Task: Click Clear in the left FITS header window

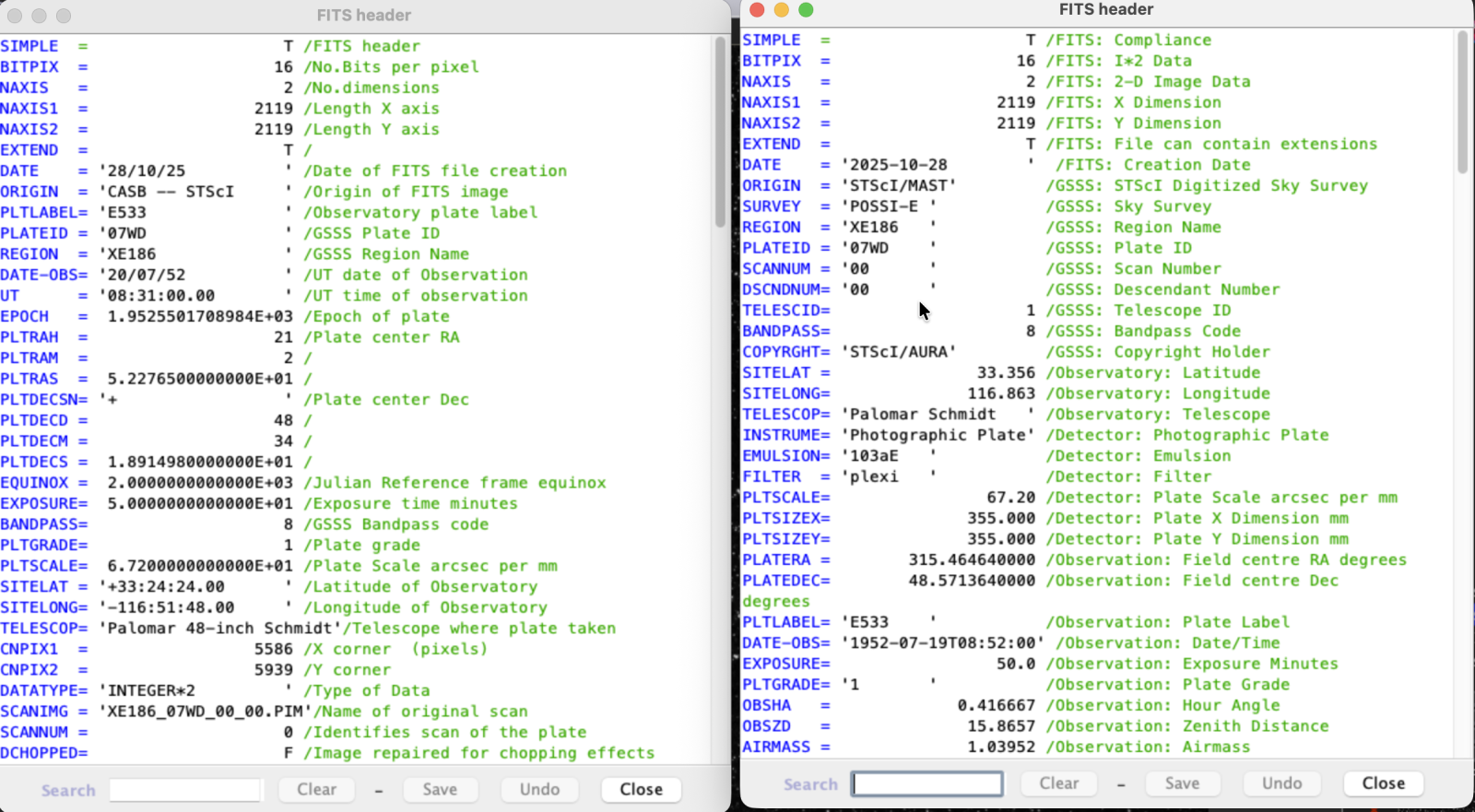Action: [316, 790]
